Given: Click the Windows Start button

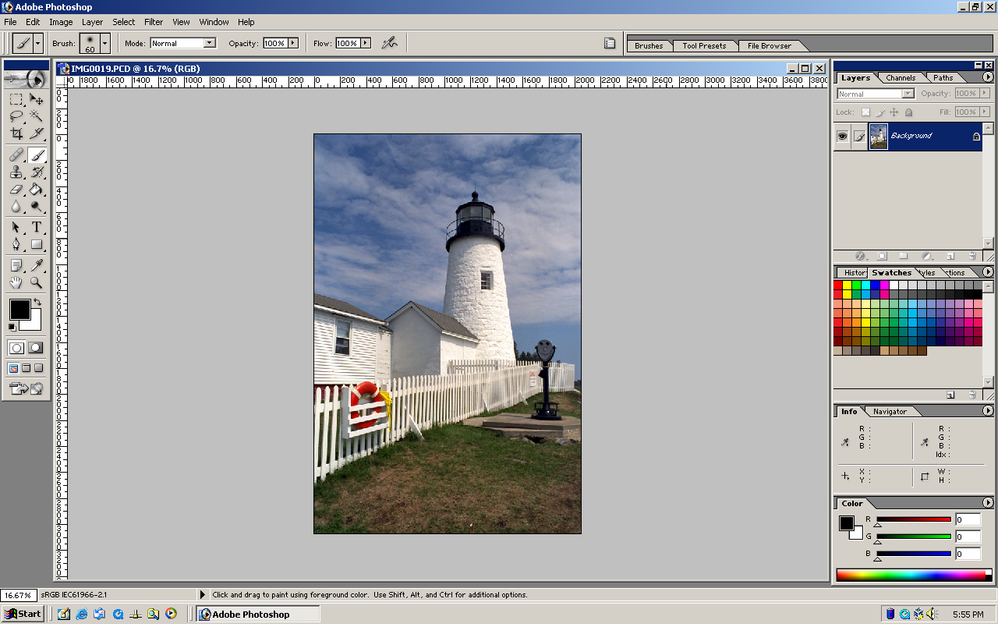Looking at the screenshot, I should 22,614.
